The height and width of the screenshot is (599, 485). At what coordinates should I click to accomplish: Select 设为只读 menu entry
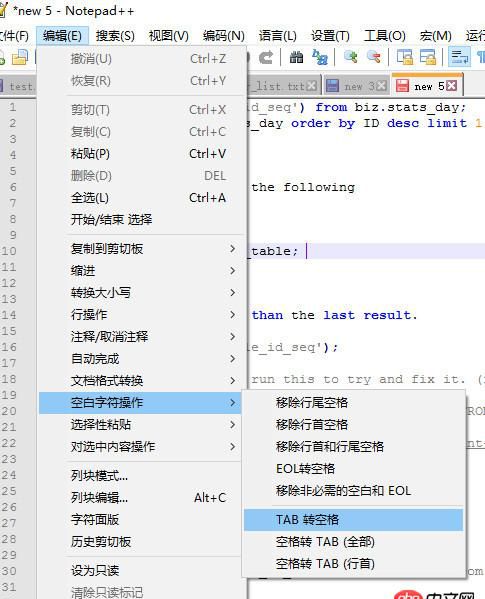point(140,571)
